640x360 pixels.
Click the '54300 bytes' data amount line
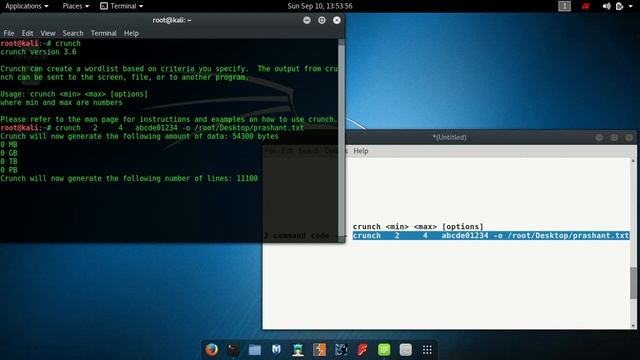click(139, 136)
